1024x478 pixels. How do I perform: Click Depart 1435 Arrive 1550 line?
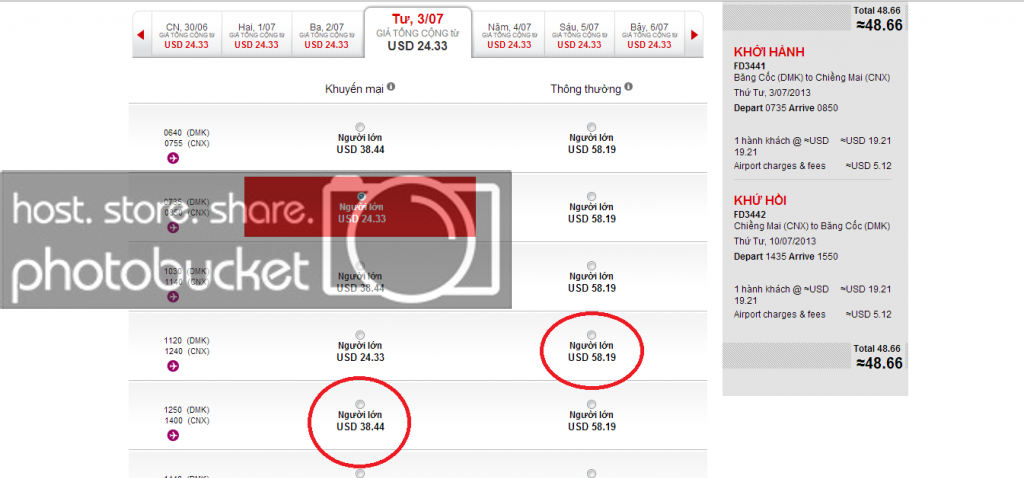coord(786,256)
